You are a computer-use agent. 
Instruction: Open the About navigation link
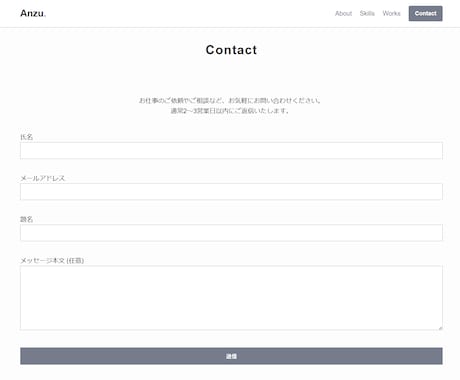tap(343, 13)
